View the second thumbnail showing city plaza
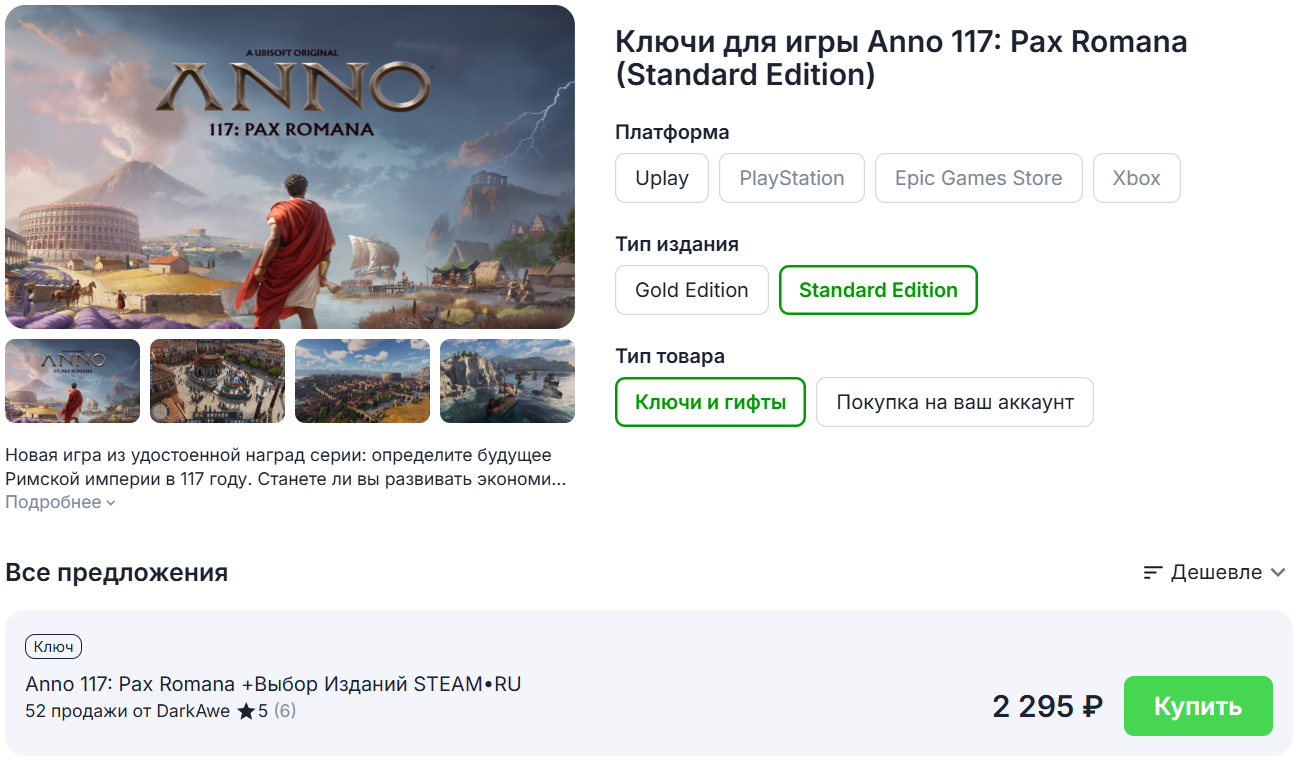The image size is (1300, 762). (x=217, y=381)
